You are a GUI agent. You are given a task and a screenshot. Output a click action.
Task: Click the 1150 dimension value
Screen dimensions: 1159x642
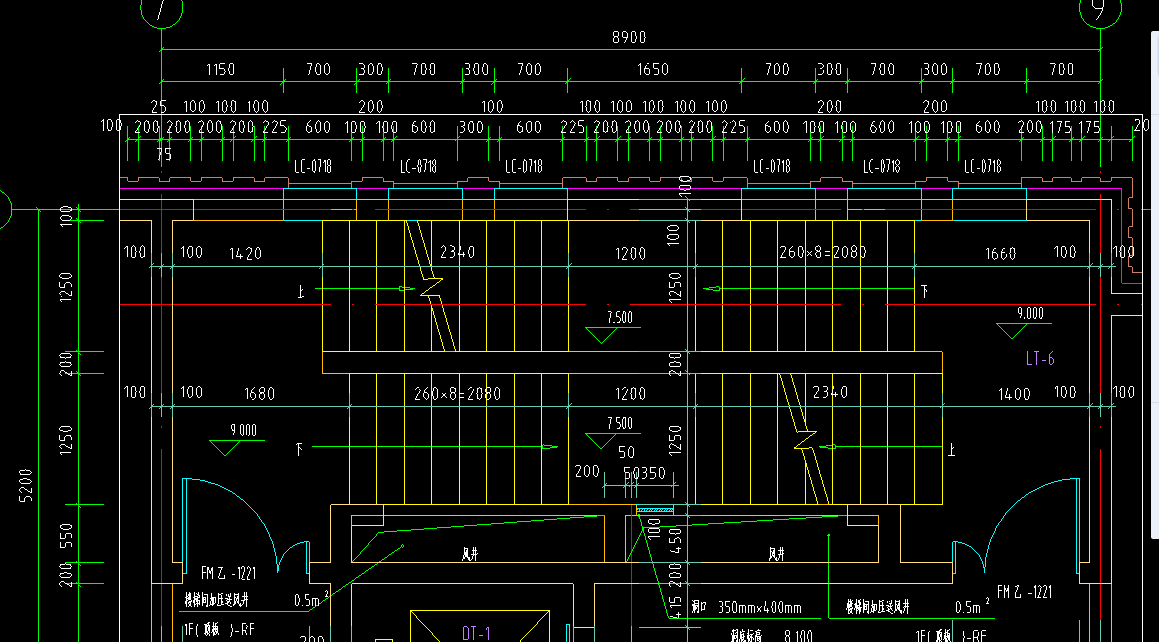point(220,69)
